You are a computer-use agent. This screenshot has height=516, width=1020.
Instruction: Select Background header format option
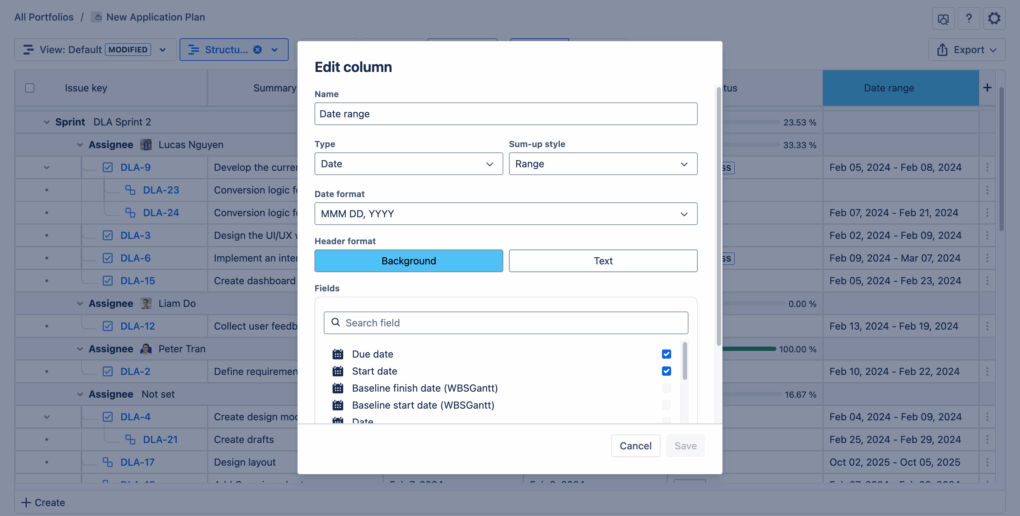tap(409, 261)
